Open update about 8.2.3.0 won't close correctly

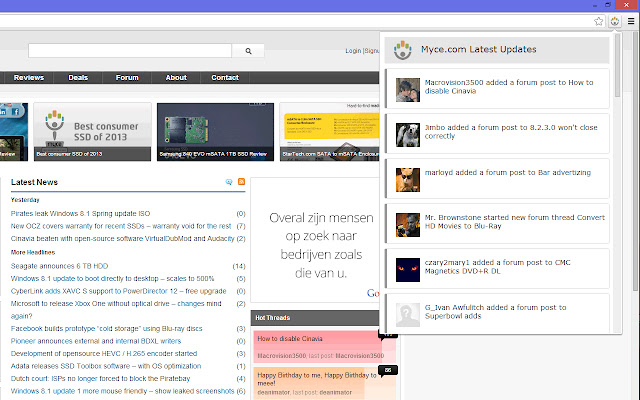tap(497, 133)
